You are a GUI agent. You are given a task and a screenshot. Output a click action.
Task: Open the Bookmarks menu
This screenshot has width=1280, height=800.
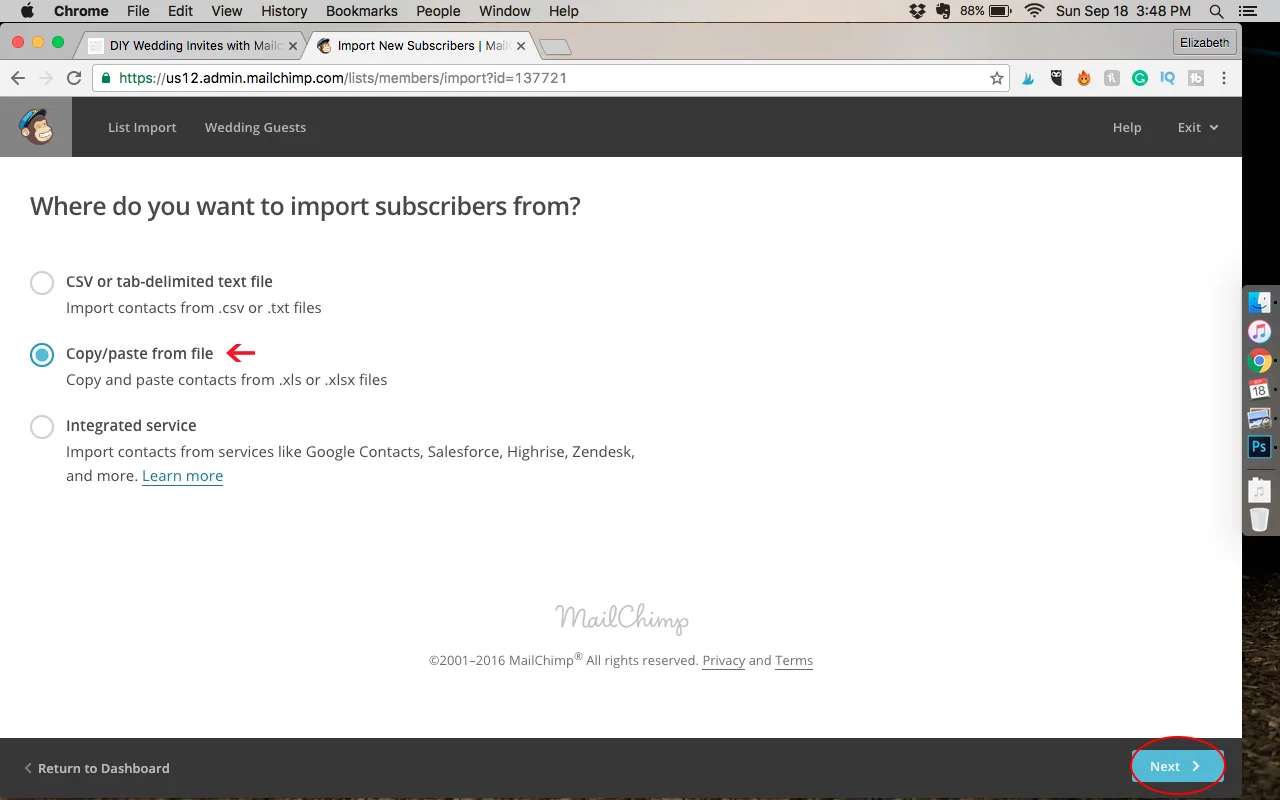361,11
